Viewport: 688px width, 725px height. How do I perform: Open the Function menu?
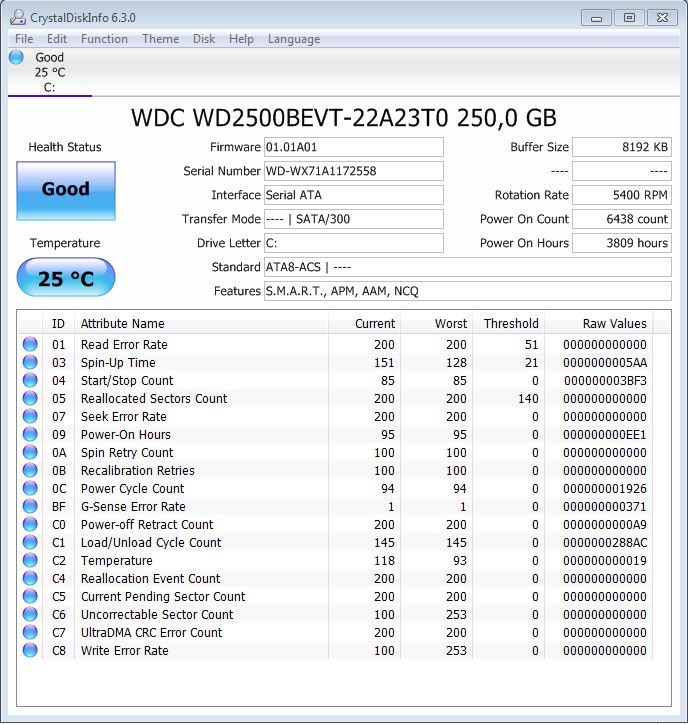104,39
